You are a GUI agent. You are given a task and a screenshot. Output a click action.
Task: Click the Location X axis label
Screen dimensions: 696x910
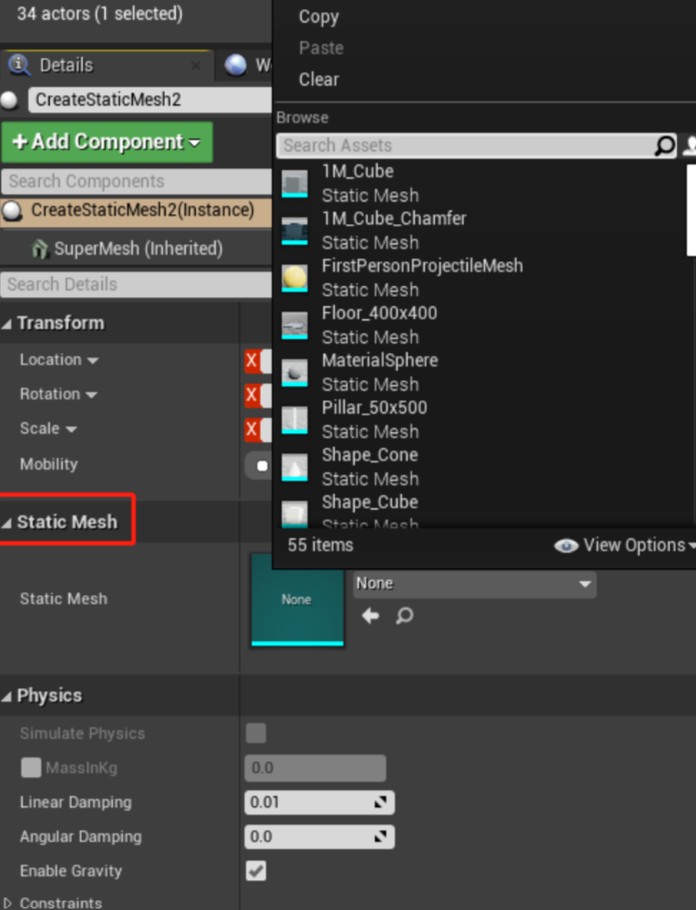click(x=251, y=360)
